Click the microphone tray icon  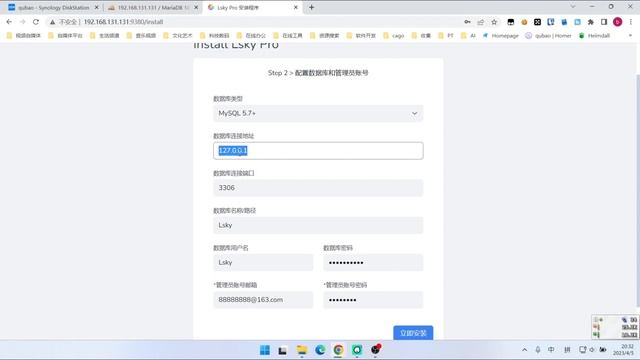pyautogui.click(x=538, y=350)
